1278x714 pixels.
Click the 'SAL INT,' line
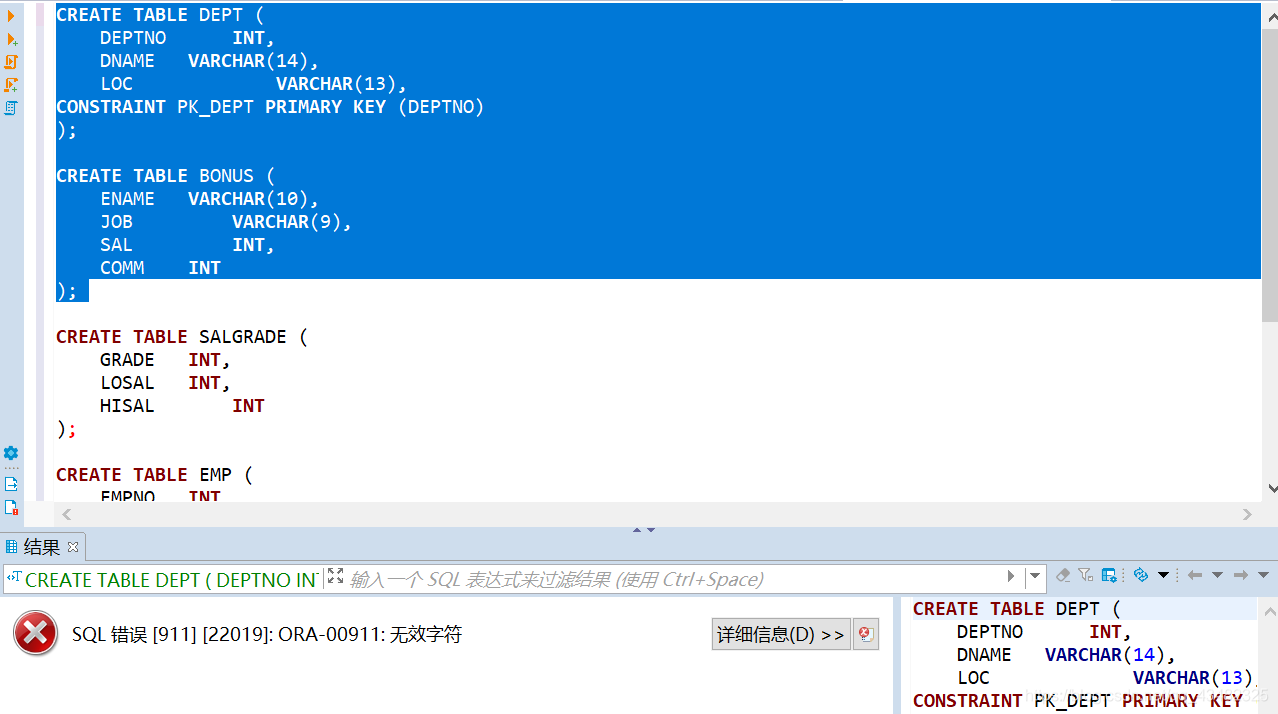click(187, 245)
